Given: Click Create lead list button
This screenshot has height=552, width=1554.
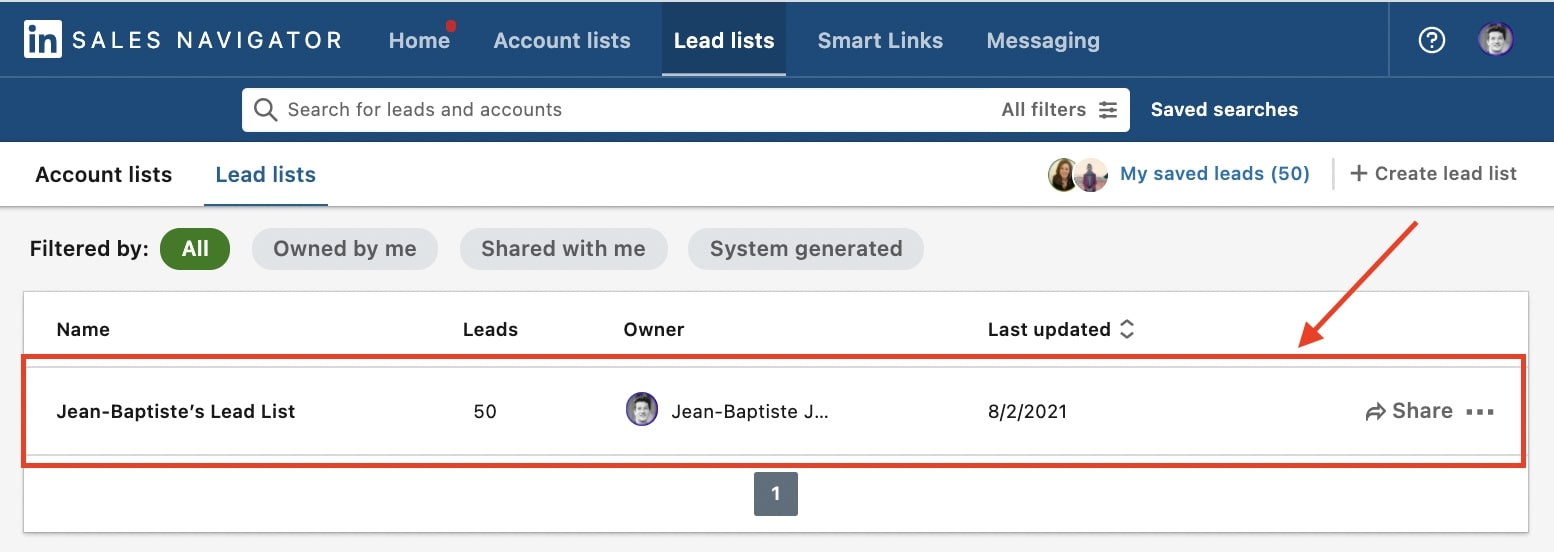Looking at the screenshot, I should (x=1433, y=174).
